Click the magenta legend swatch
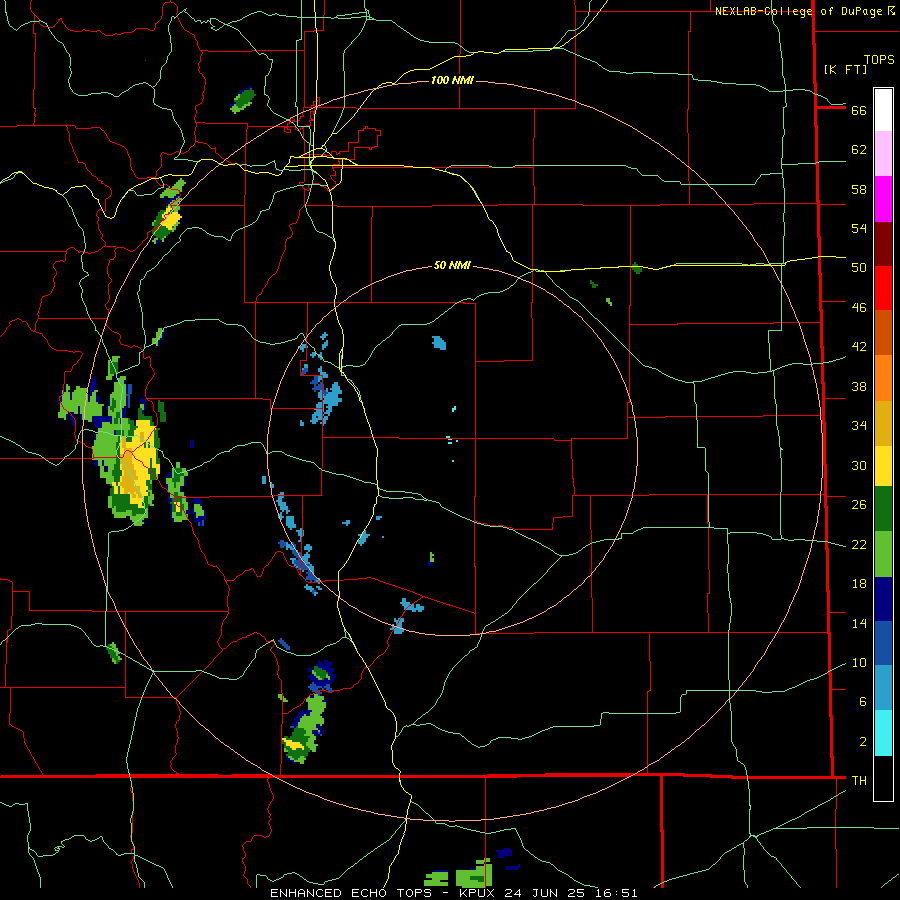This screenshot has height=900, width=900. click(x=883, y=199)
